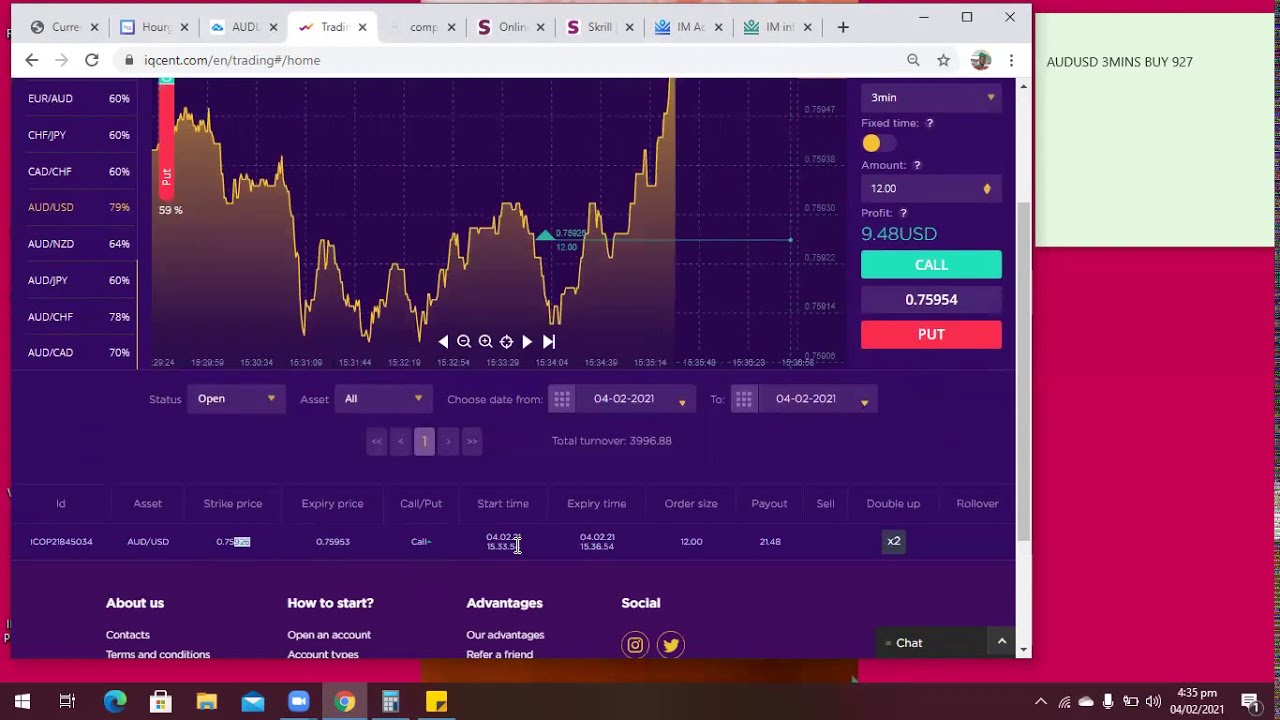Open the Twitter social icon
Viewport: 1280px width, 720px height.
(x=671, y=645)
